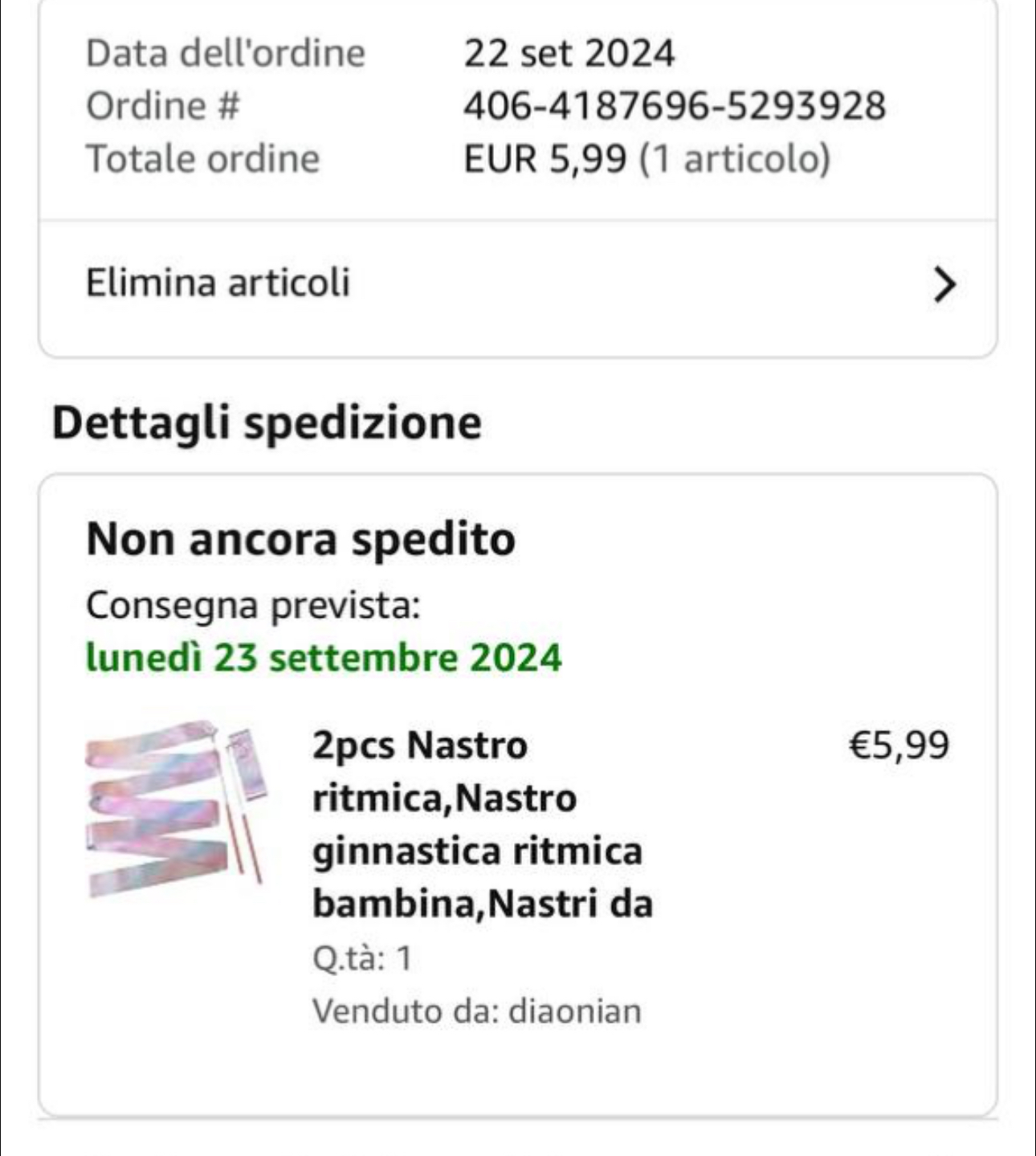Click the Venduto da label text
This screenshot has width=1036, height=1156.
point(407,1011)
